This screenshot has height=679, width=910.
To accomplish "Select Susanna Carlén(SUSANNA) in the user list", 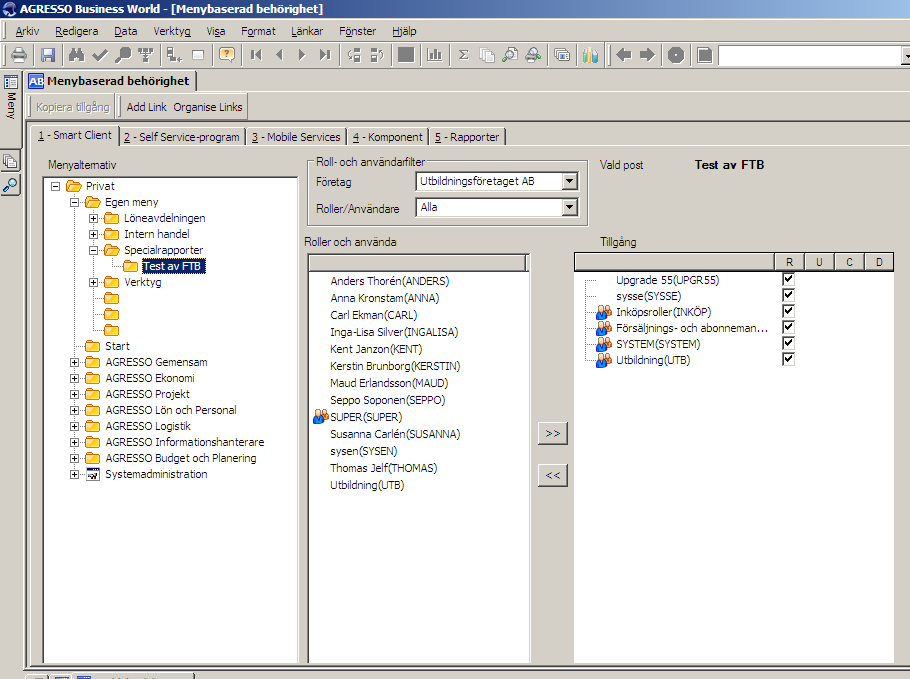I will (395, 434).
